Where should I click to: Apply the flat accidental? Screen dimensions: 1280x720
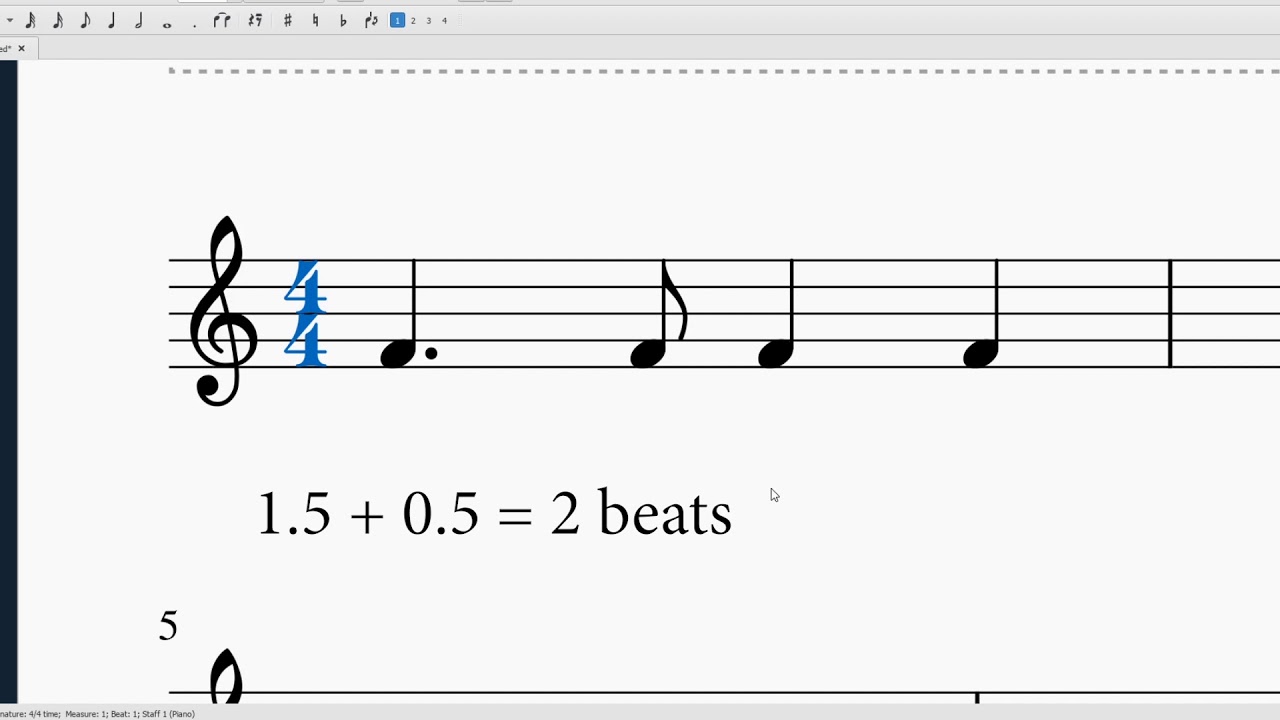343,20
